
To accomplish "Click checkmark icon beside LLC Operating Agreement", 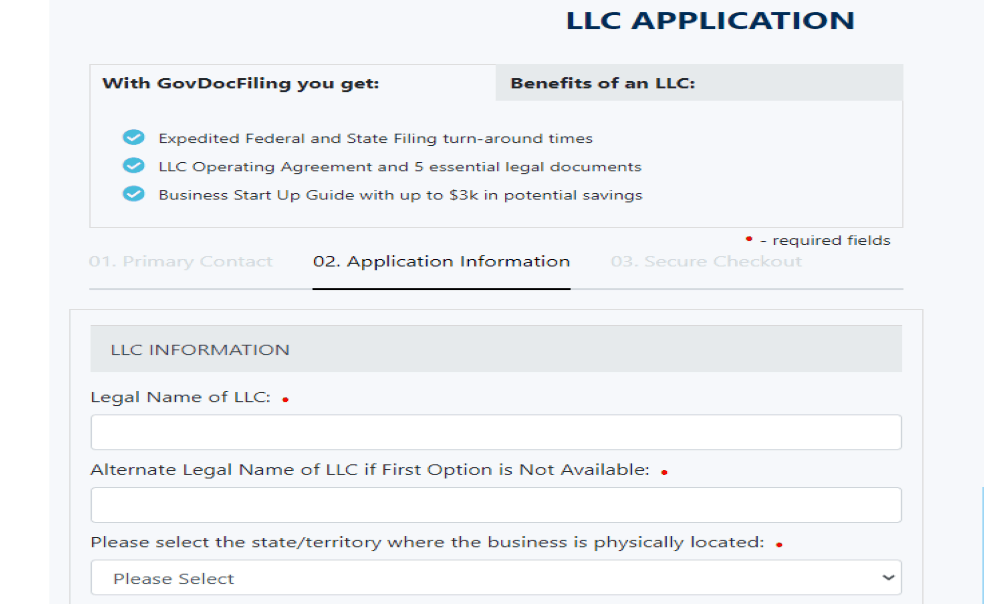I will coord(133,165).
